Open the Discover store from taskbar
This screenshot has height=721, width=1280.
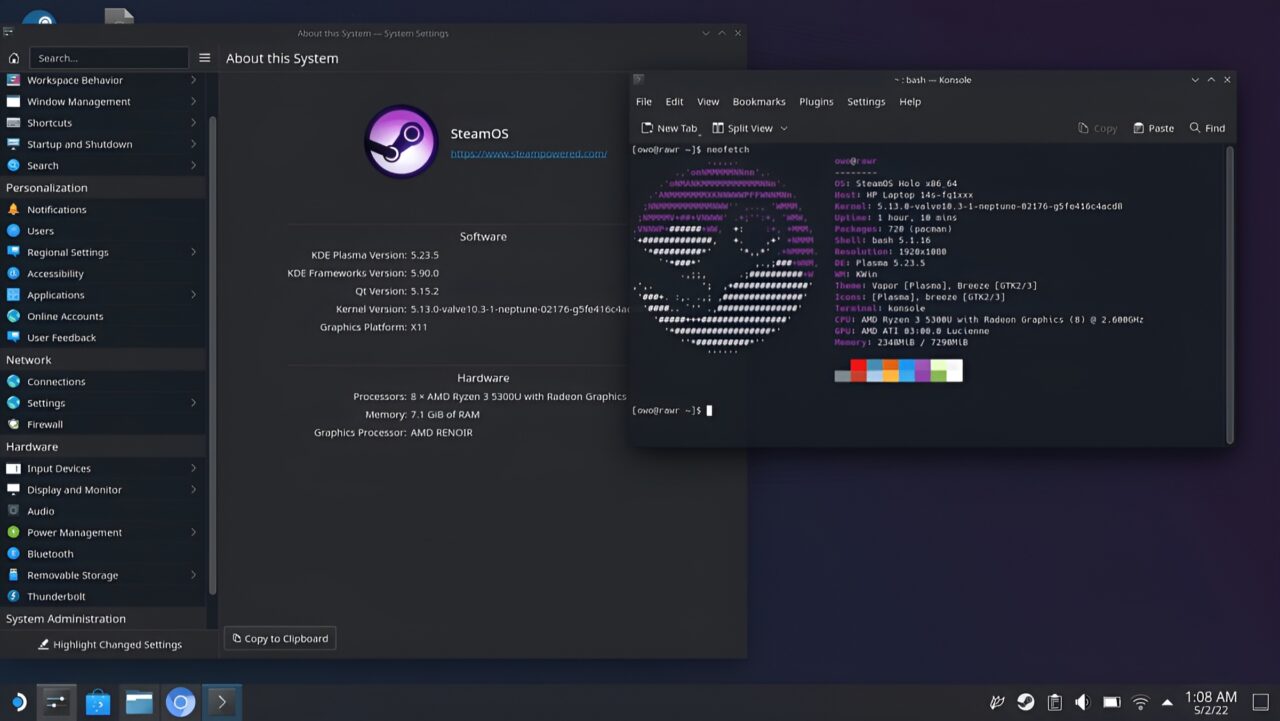tap(98, 702)
